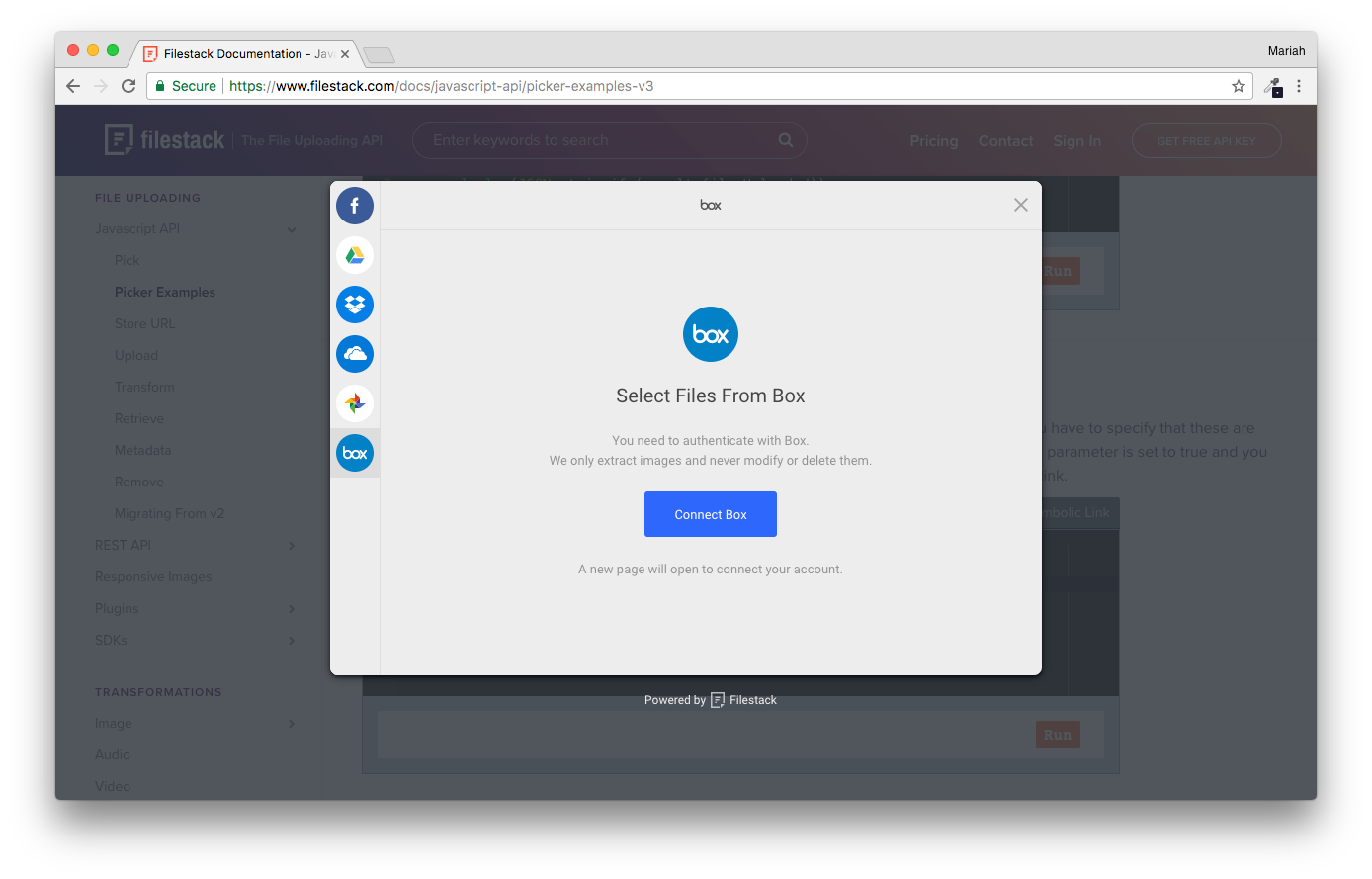Click the upper Run button
1372x879 pixels.
point(1061,271)
